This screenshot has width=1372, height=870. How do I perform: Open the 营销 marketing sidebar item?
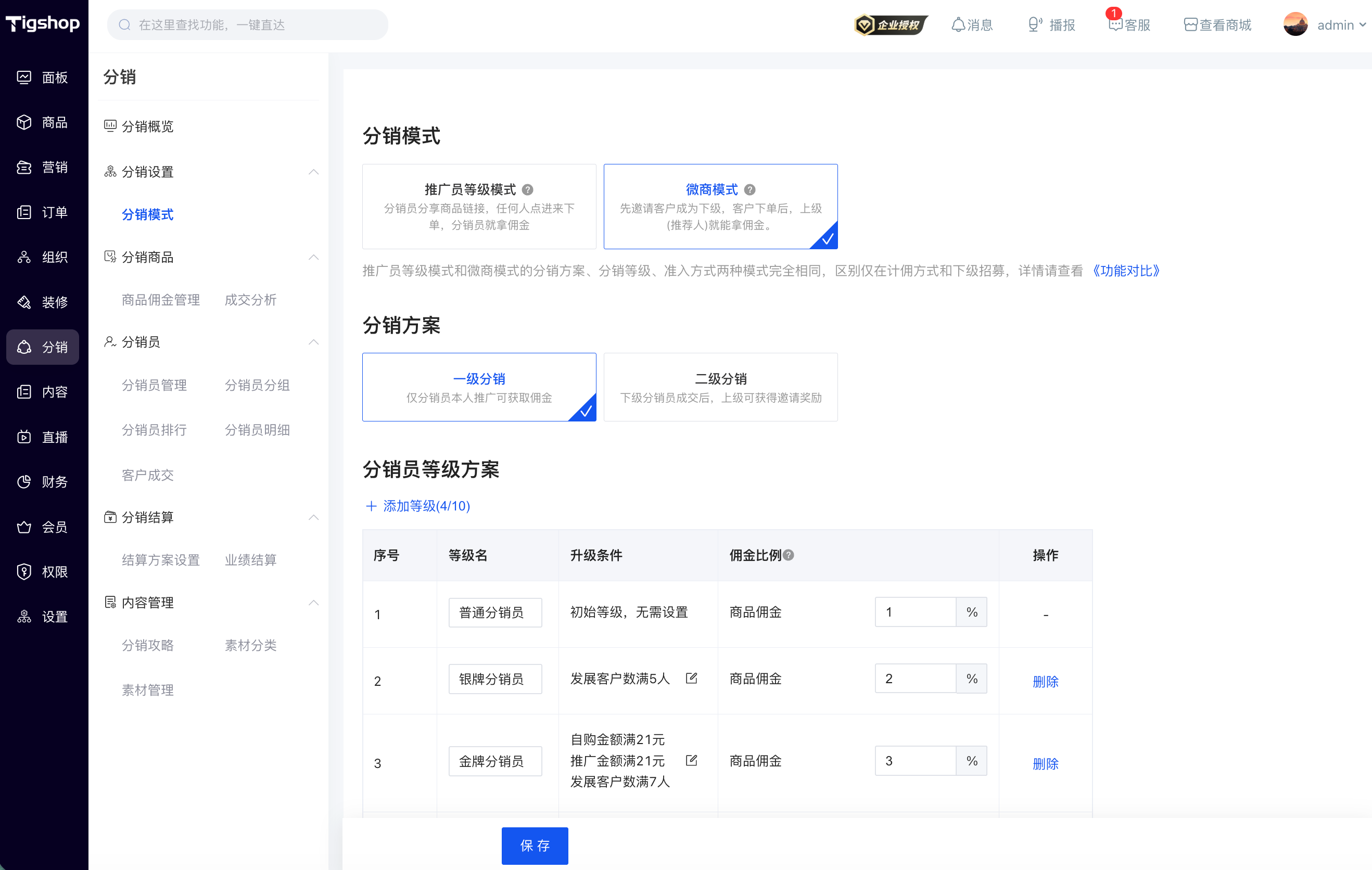43,167
